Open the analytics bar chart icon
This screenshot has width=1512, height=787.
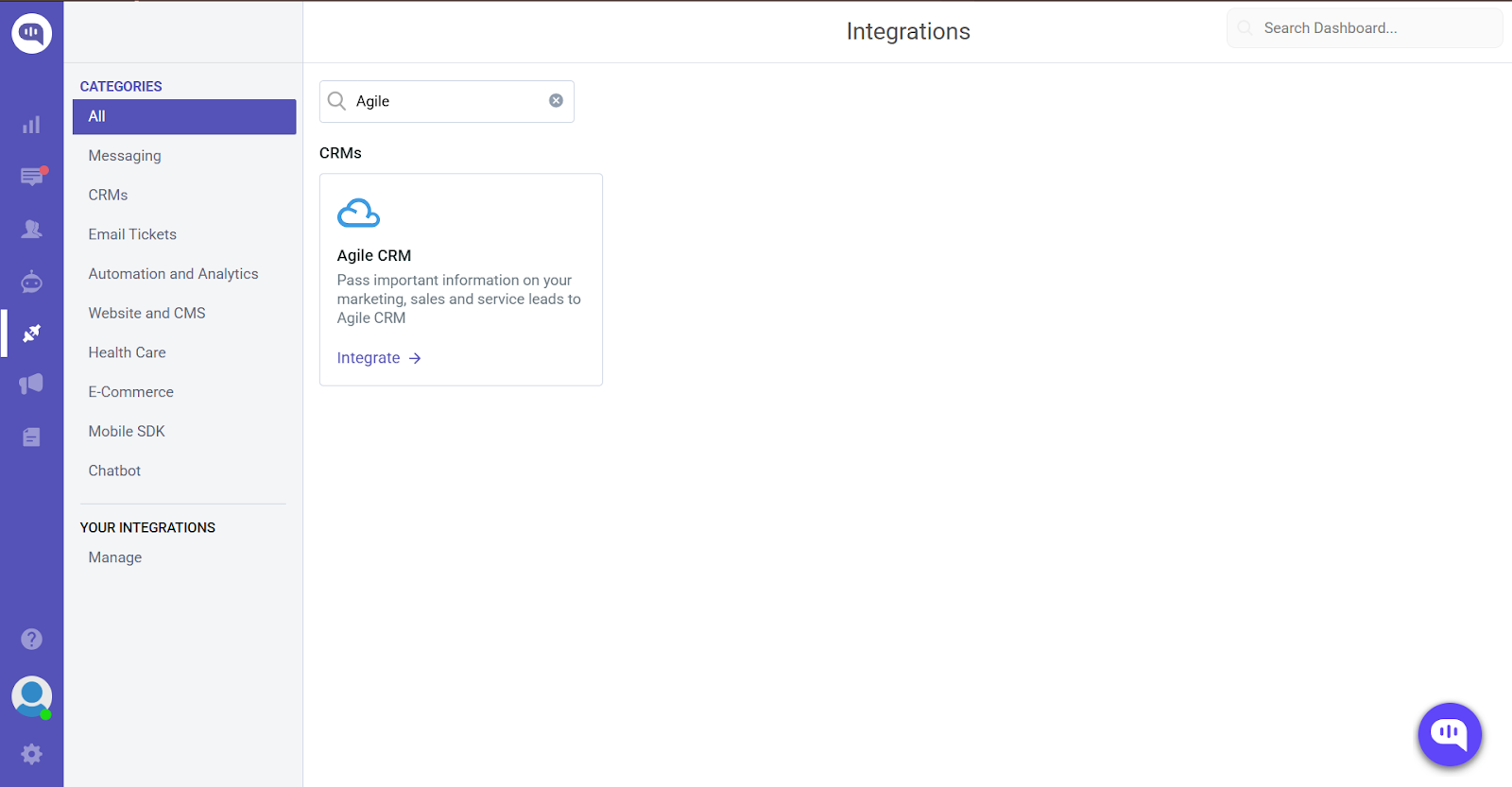coord(31,125)
